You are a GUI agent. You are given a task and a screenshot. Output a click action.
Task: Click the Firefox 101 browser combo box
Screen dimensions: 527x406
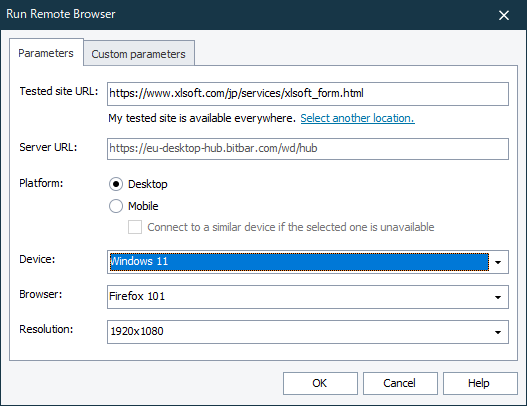pos(308,297)
